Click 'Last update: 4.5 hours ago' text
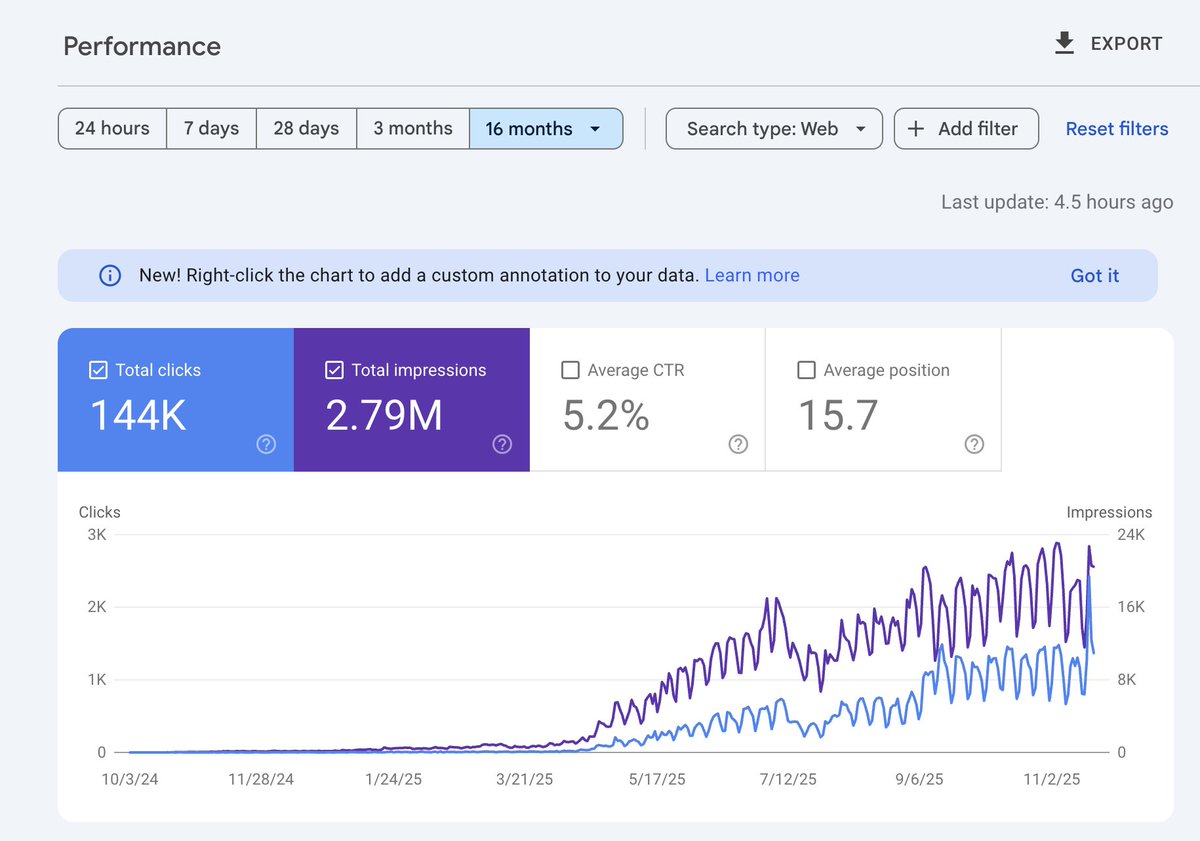1200x841 pixels. click(1057, 202)
